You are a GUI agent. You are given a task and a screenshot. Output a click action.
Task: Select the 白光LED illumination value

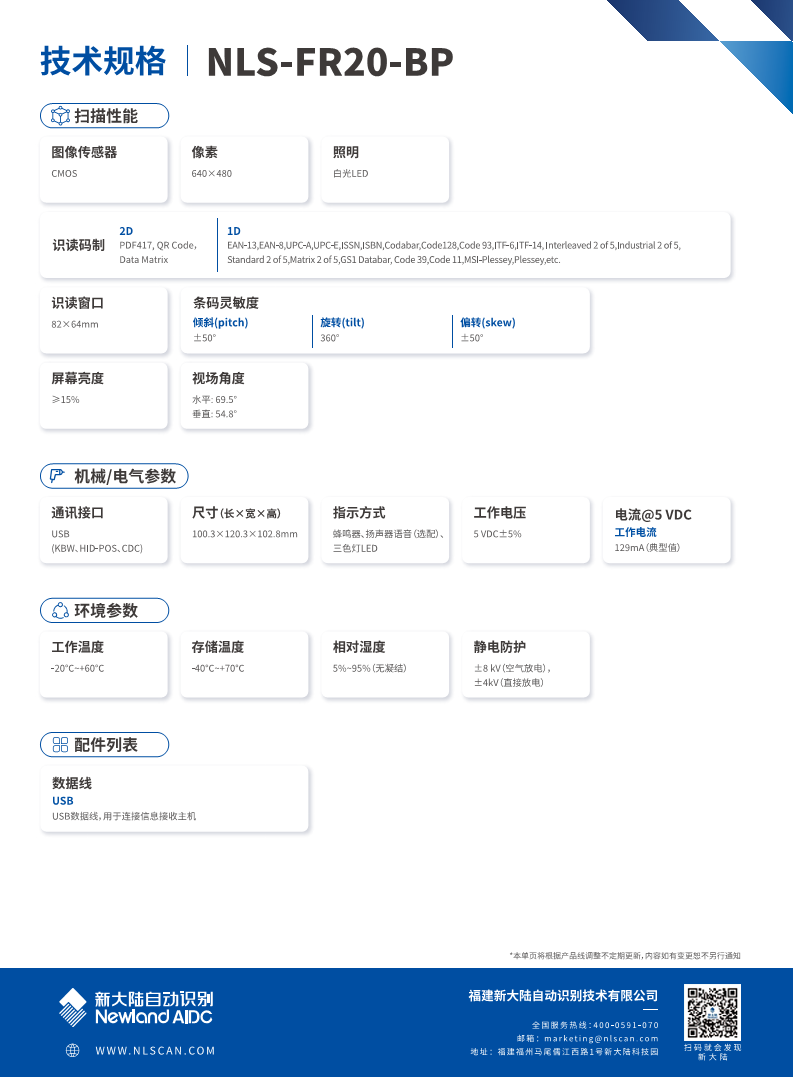tap(350, 174)
